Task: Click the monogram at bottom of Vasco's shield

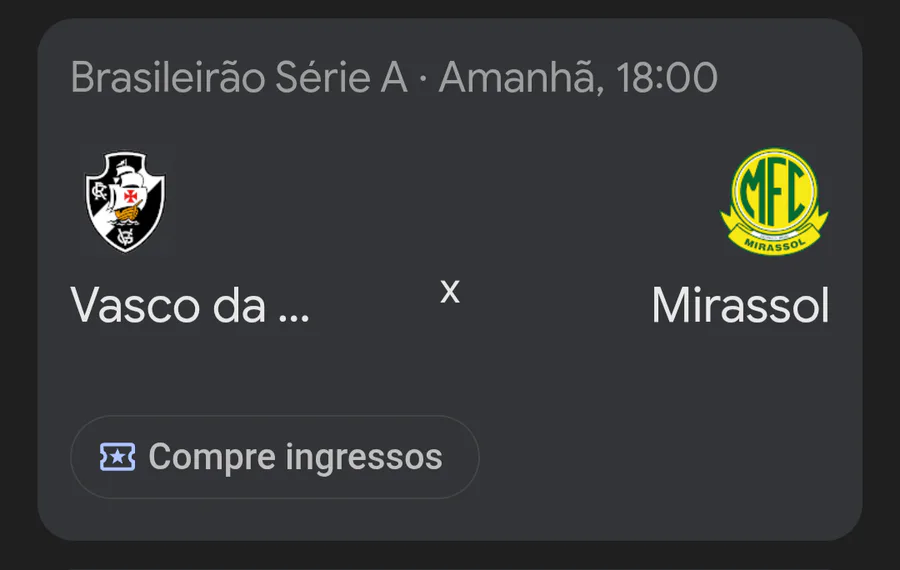Action: 126,236
